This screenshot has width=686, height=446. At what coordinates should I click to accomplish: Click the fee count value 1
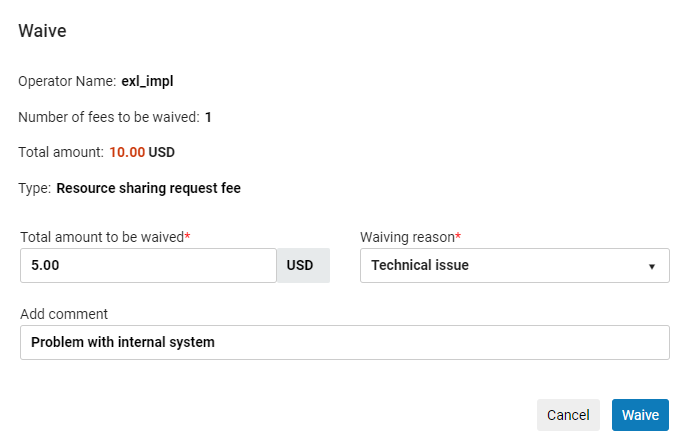208,117
